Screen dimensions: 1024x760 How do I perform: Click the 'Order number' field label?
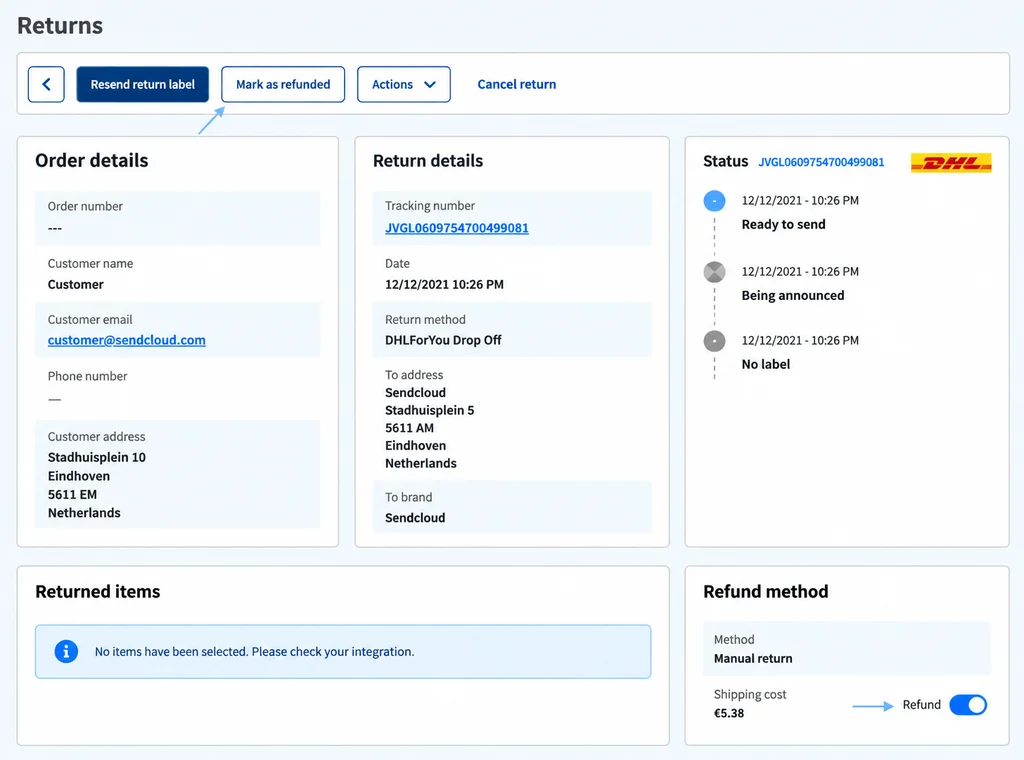click(85, 206)
